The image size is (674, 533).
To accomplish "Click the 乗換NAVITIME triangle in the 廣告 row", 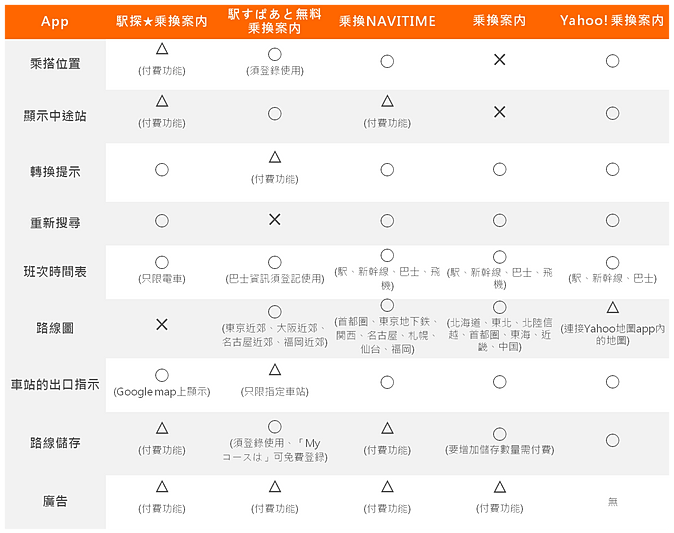I will pyautogui.click(x=387, y=487).
